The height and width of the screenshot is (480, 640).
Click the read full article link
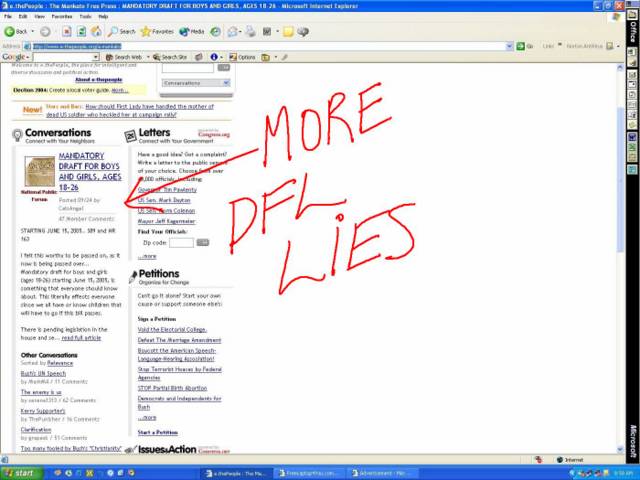(81, 338)
